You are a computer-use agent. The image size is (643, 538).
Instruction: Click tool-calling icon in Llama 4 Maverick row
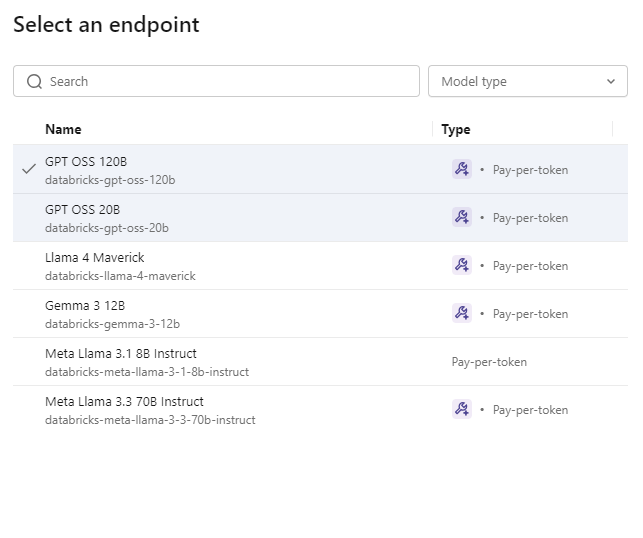[x=462, y=265]
